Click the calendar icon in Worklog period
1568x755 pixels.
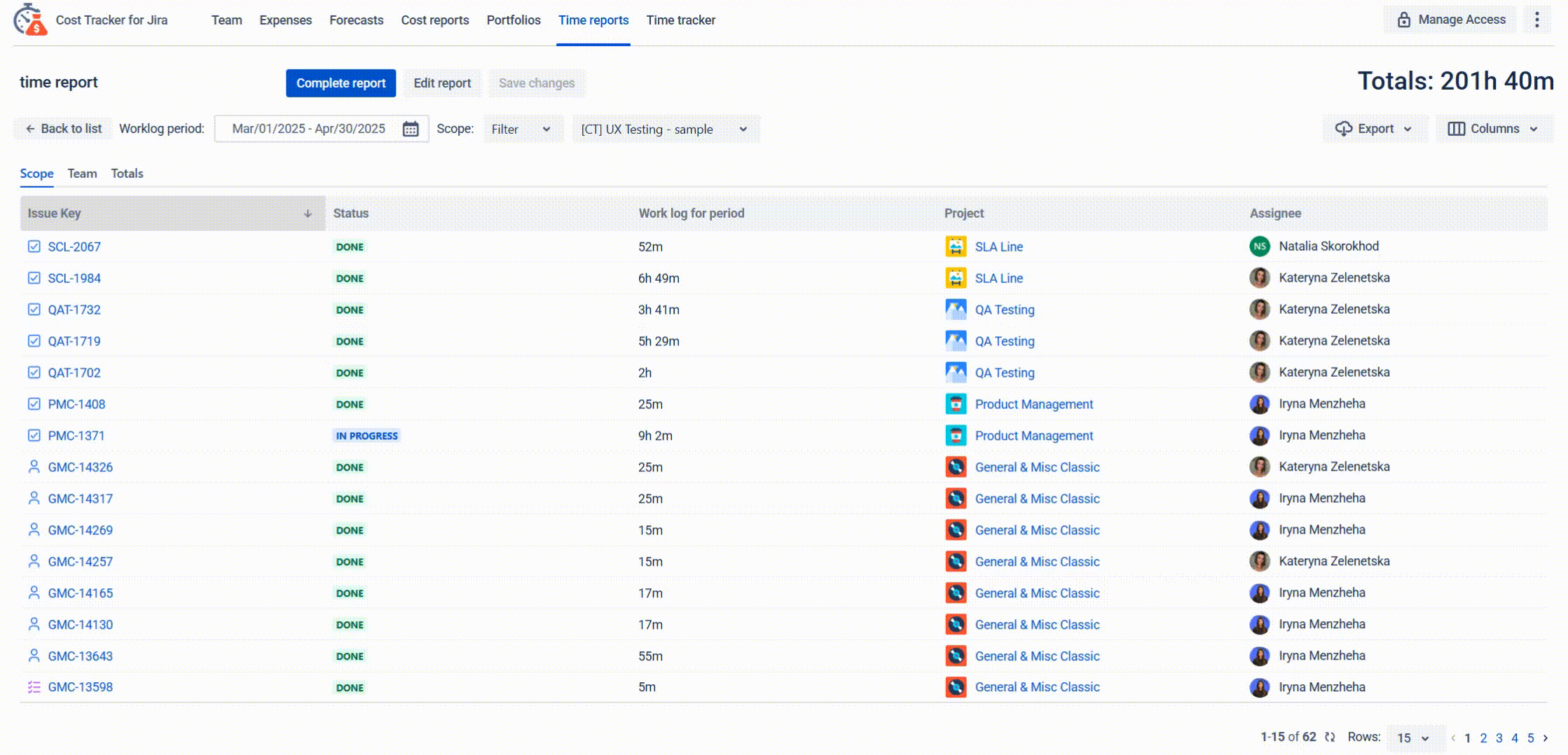coord(411,129)
